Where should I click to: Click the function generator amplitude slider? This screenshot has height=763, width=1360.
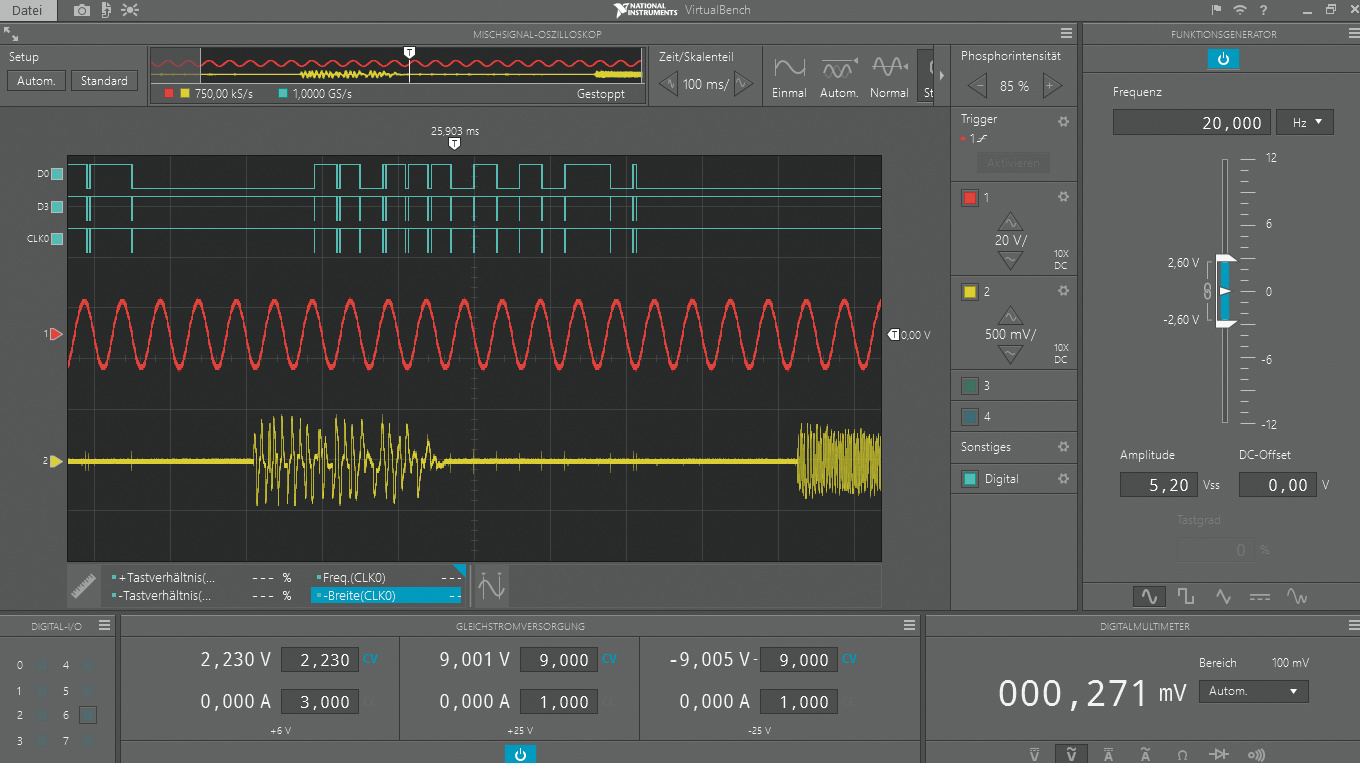pyautogui.click(x=1223, y=291)
